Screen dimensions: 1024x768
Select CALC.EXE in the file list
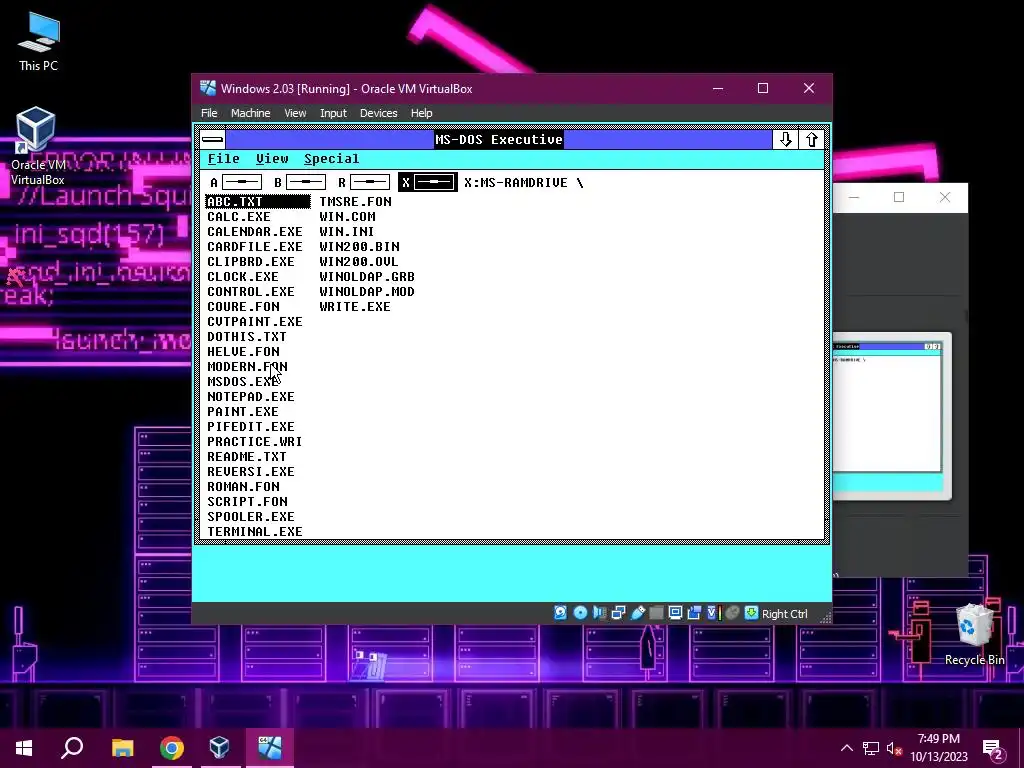pos(238,217)
